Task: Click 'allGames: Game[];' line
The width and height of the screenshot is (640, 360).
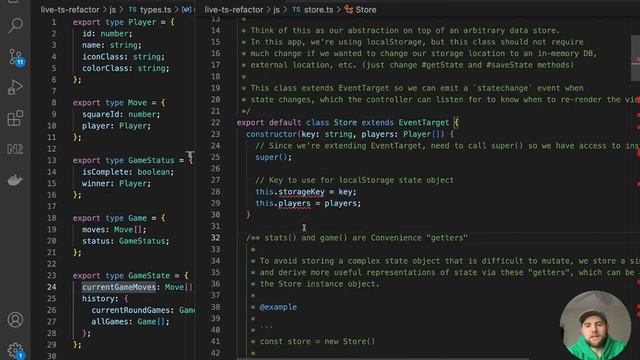Action: tap(130, 322)
